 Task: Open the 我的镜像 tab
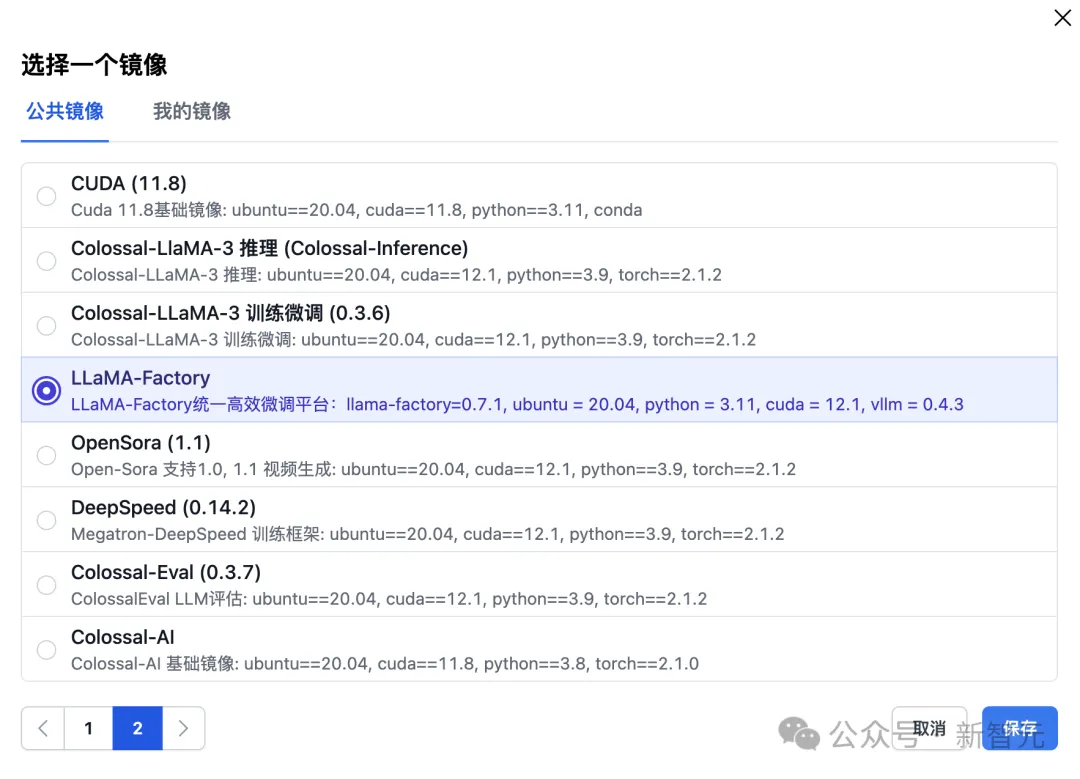(191, 111)
